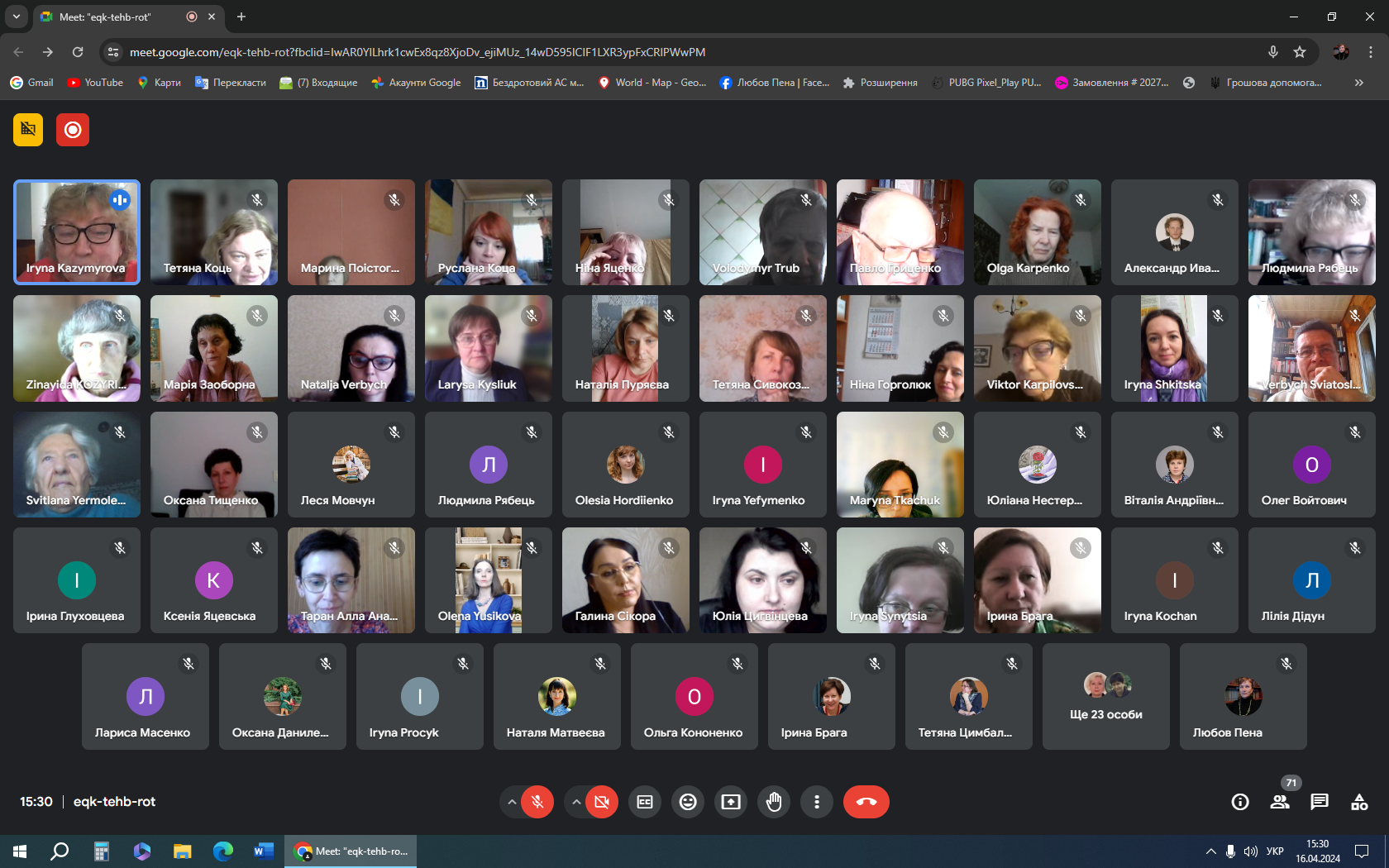Expand audio settings chevron beside microphone
This screenshot has width=1389, height=868.
coord(512,802)
